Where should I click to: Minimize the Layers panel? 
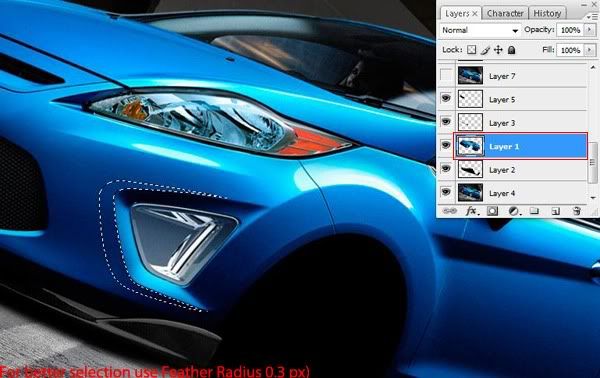tap(584, 5)
